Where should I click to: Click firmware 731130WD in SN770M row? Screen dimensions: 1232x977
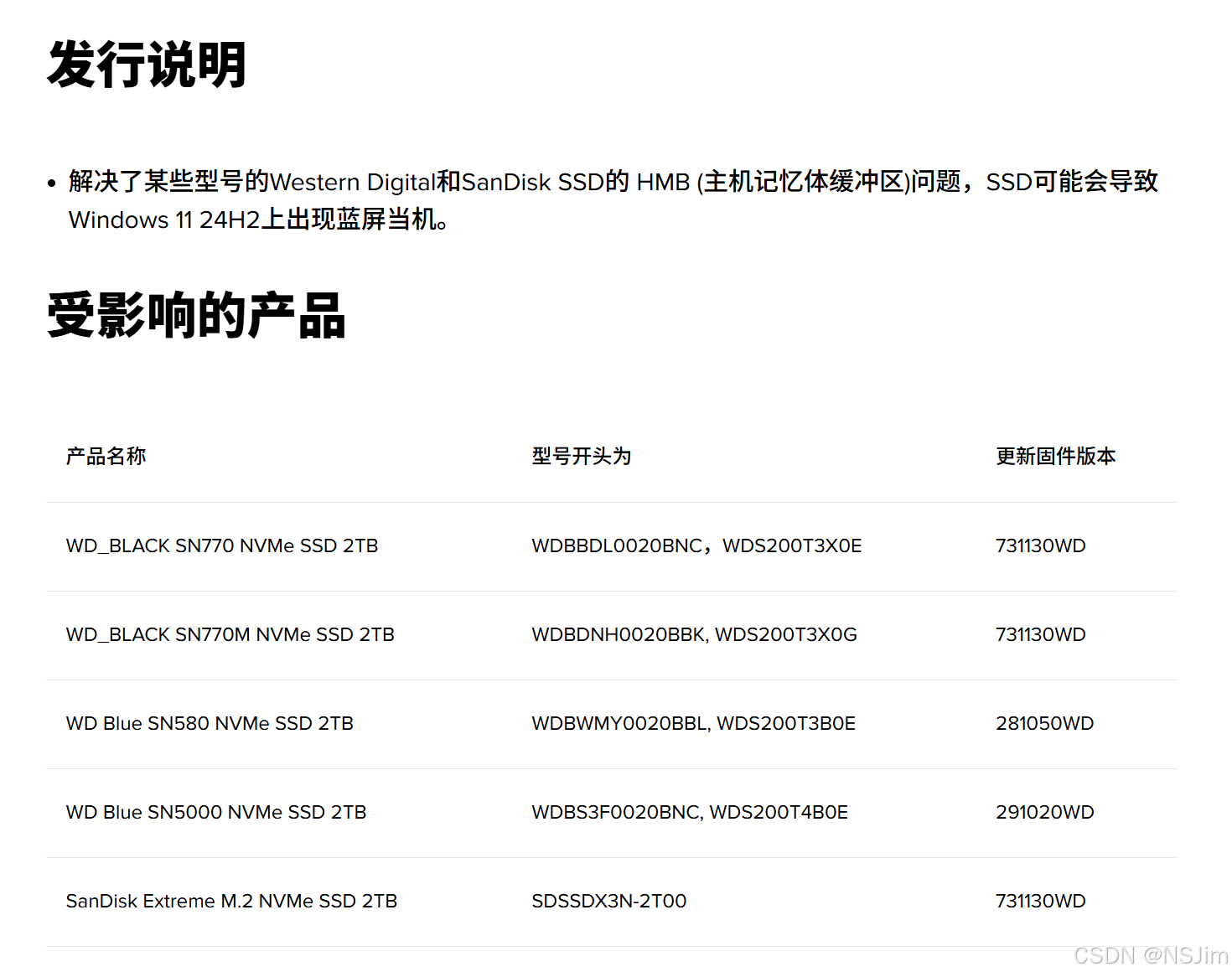pyautogui.click(x=1041, y=634)
